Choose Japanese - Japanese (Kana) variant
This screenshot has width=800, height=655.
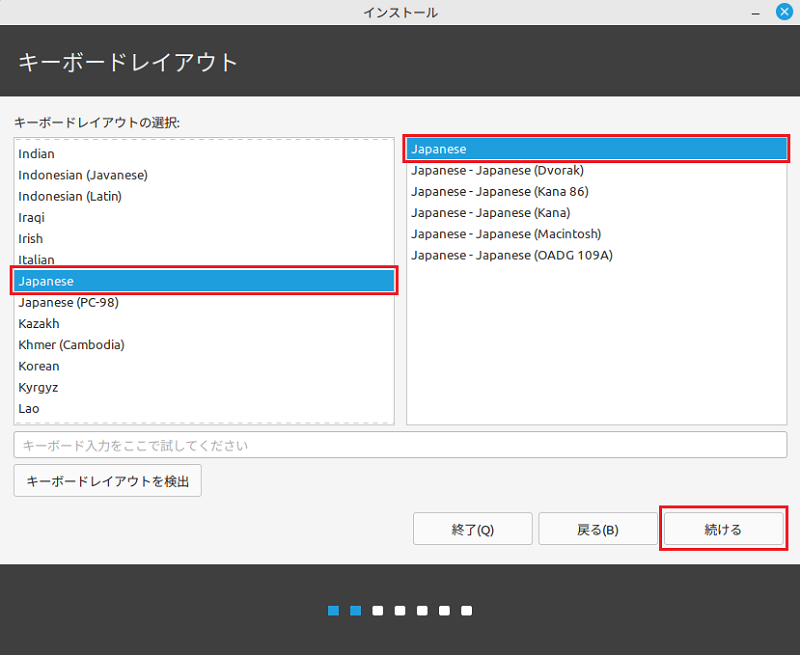[596, 213]
